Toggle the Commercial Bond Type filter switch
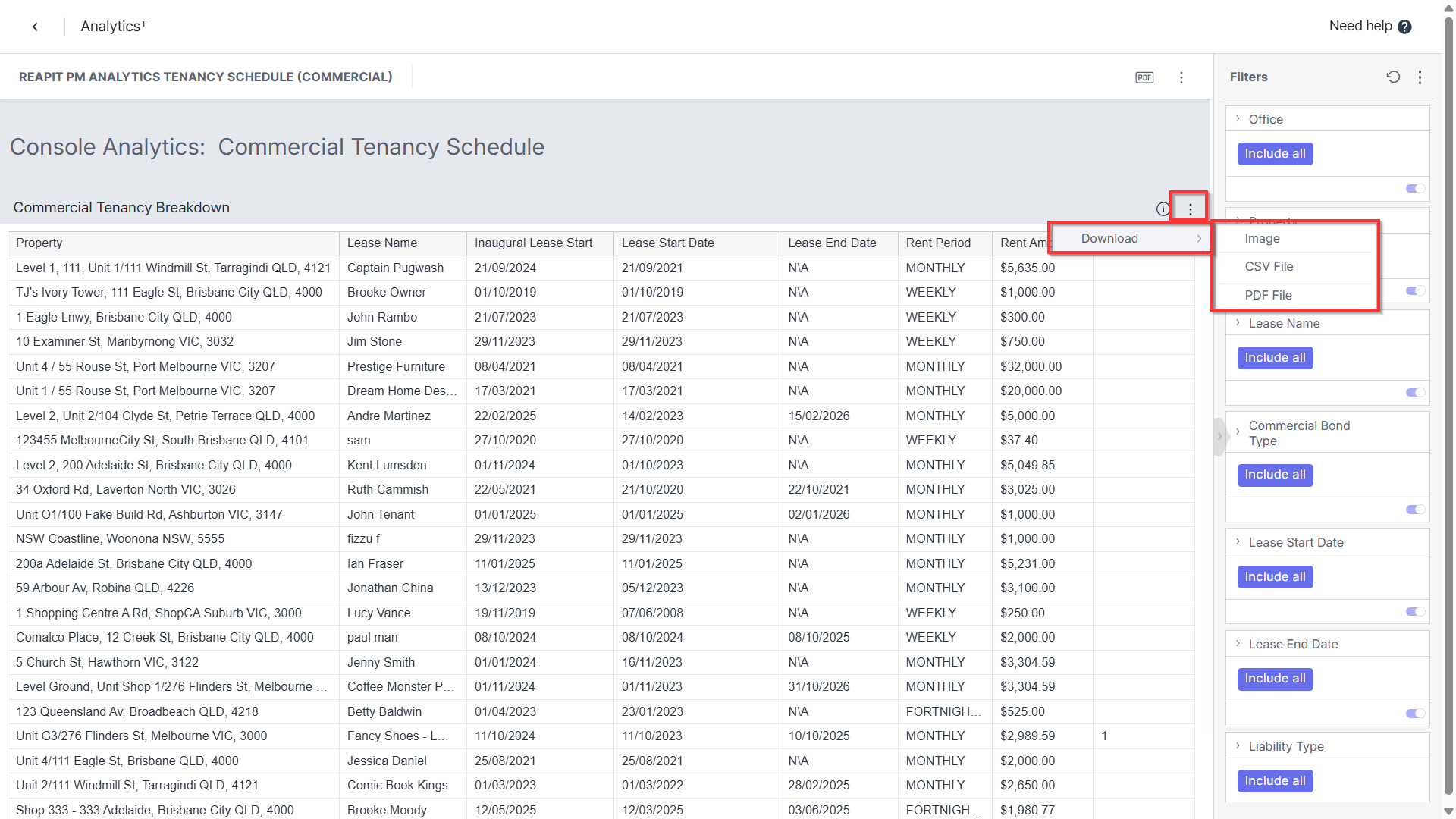Image resolution: width=1456 pixels, height=819 pixels. (x=1415, y=510)
